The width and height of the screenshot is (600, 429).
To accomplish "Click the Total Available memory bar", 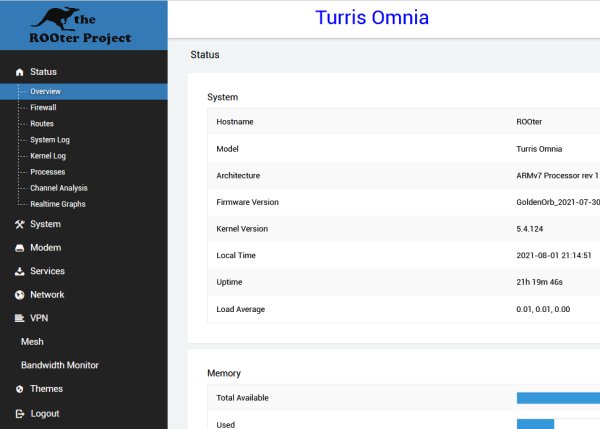I will tap(558, 398).
